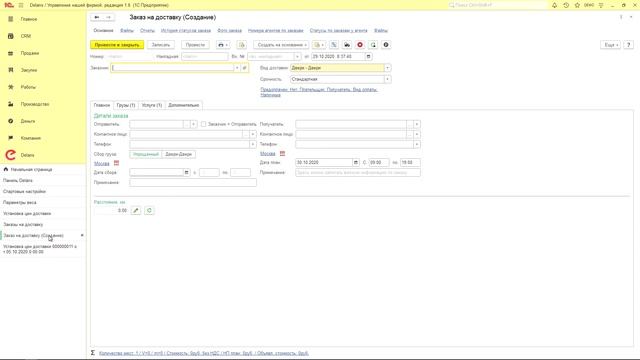Click the print icon in toolbar
This screenshot has height=360, width=640.
pyautogui.click(x=223, y=45)
